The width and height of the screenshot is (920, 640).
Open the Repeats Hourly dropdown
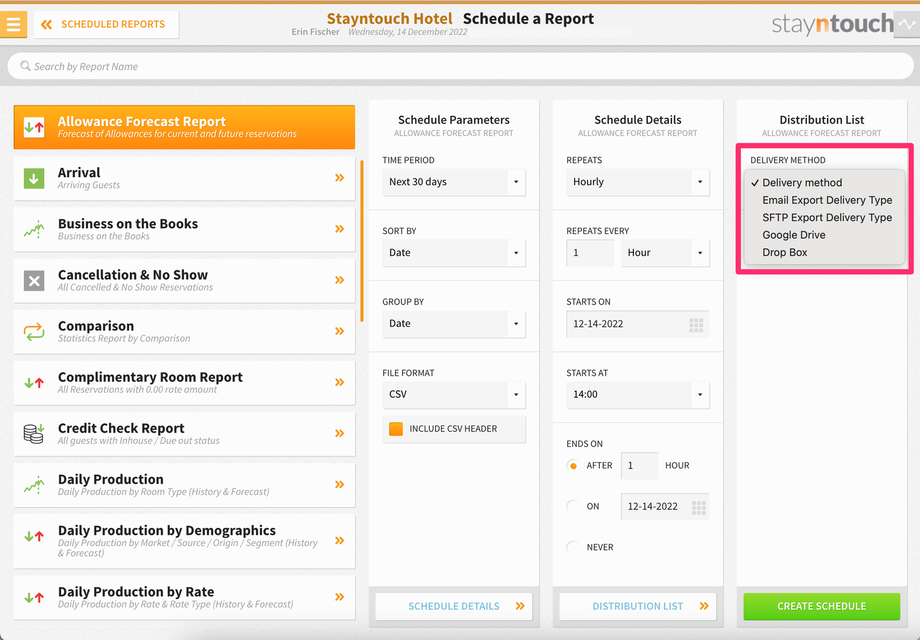[638, 182]
